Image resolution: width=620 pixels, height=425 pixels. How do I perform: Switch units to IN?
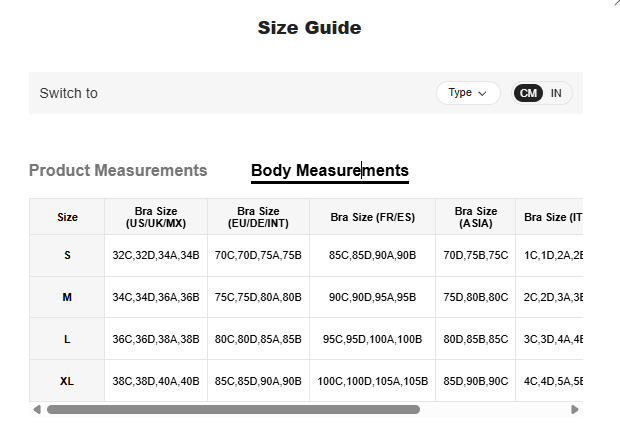tap(556, 93)
